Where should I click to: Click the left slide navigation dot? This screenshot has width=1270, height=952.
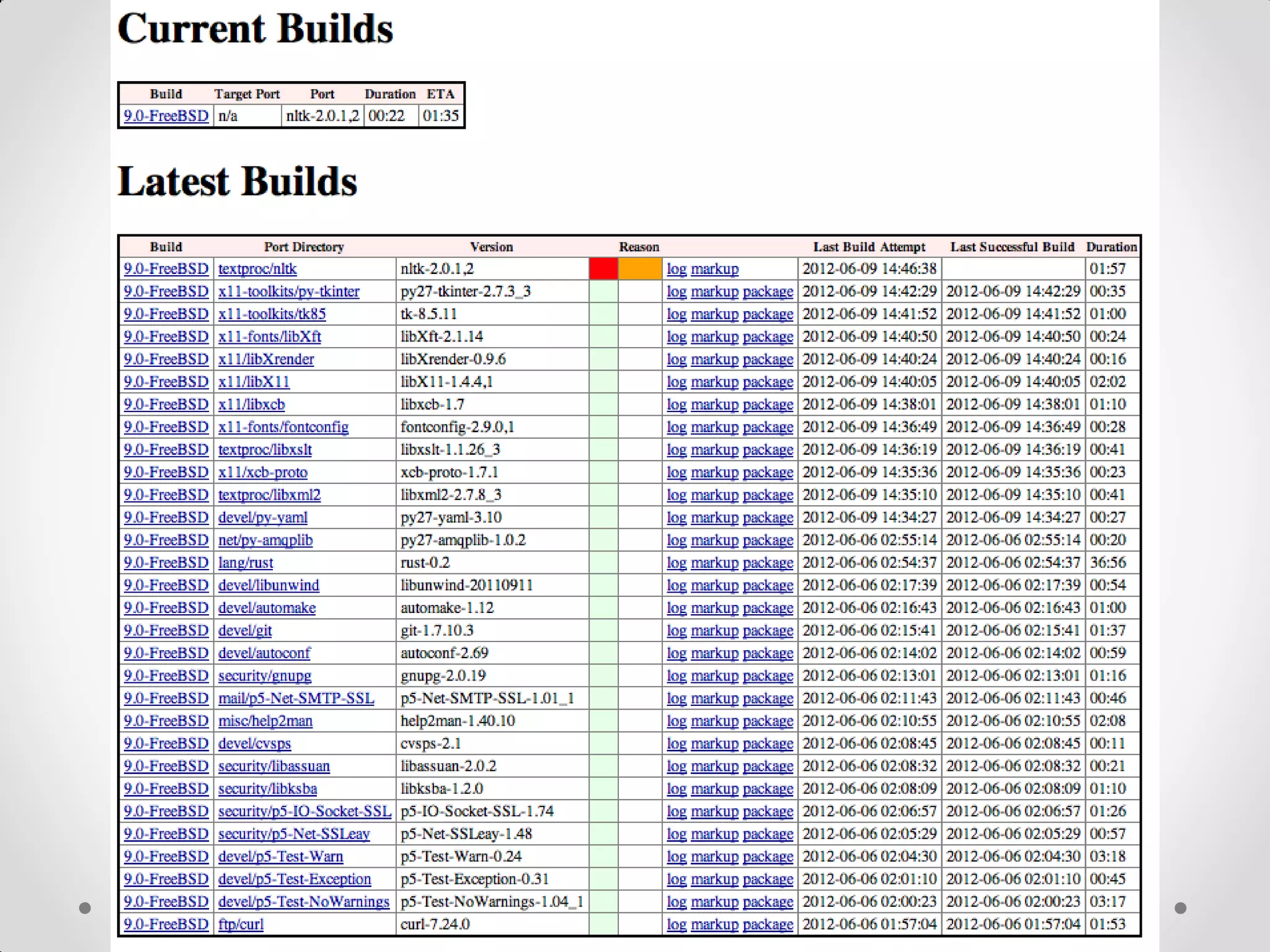[86, 908]
